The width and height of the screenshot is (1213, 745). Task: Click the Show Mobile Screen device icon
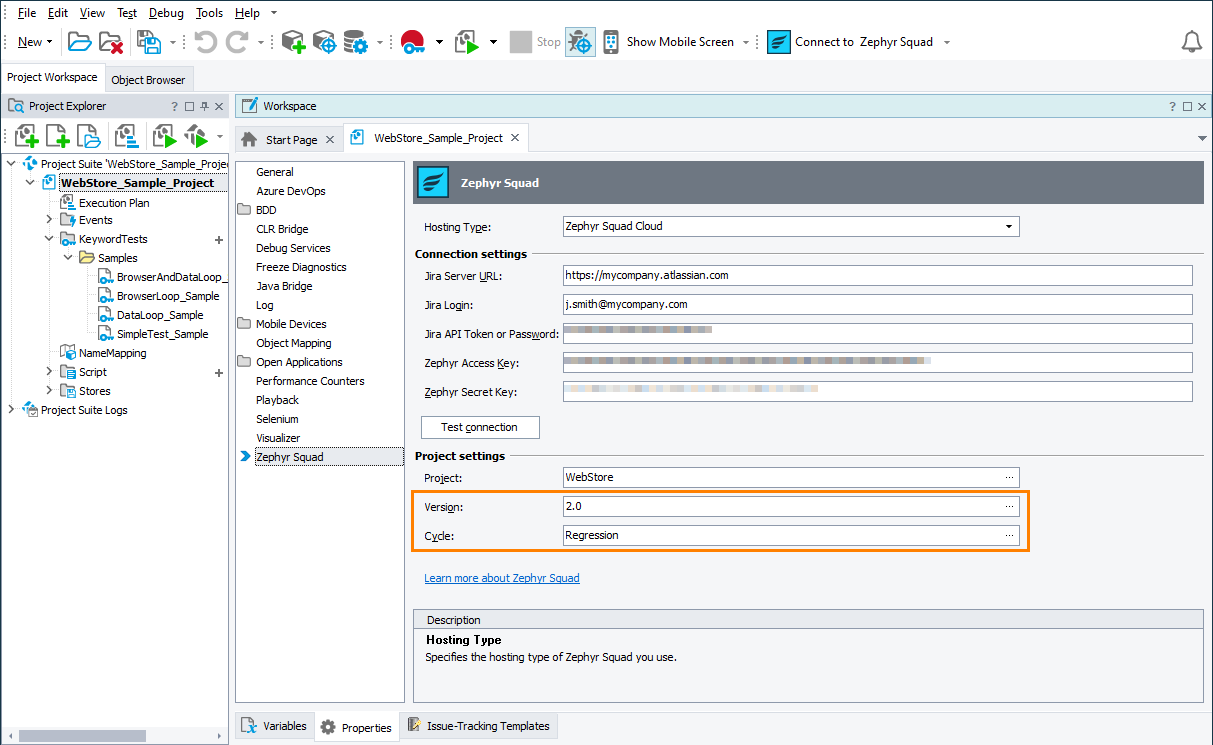pos(610,41)
